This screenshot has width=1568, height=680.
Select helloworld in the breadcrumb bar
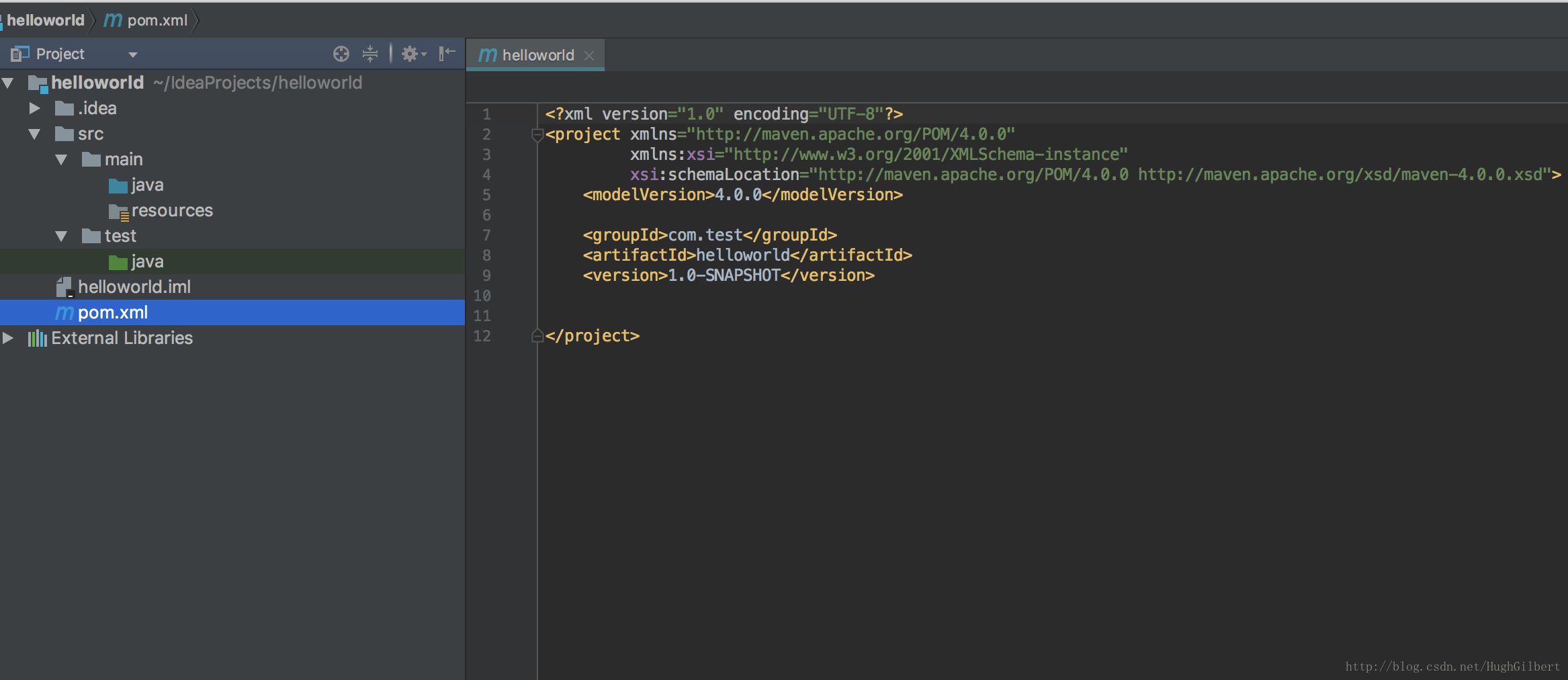[46, 20]
